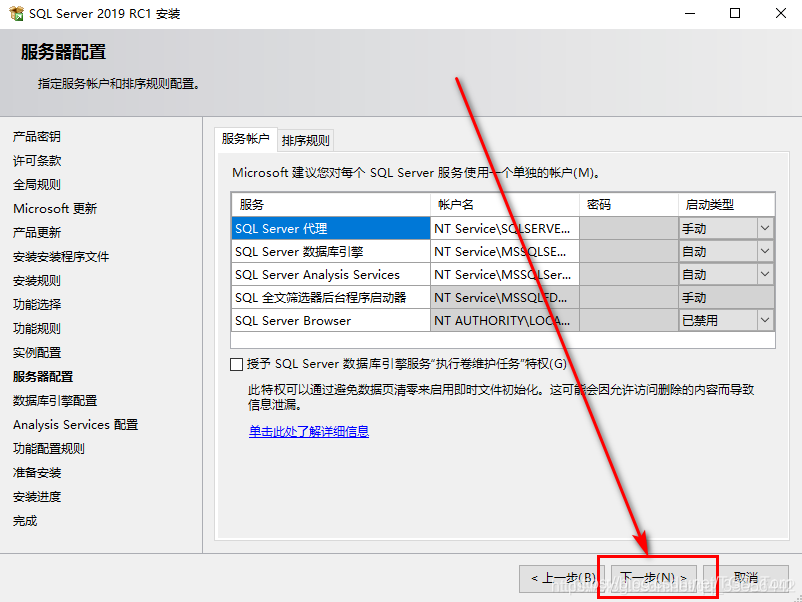802x602 pixels.
Task: Click the SQL Server setup title icon
Action: tap(16, 13)
